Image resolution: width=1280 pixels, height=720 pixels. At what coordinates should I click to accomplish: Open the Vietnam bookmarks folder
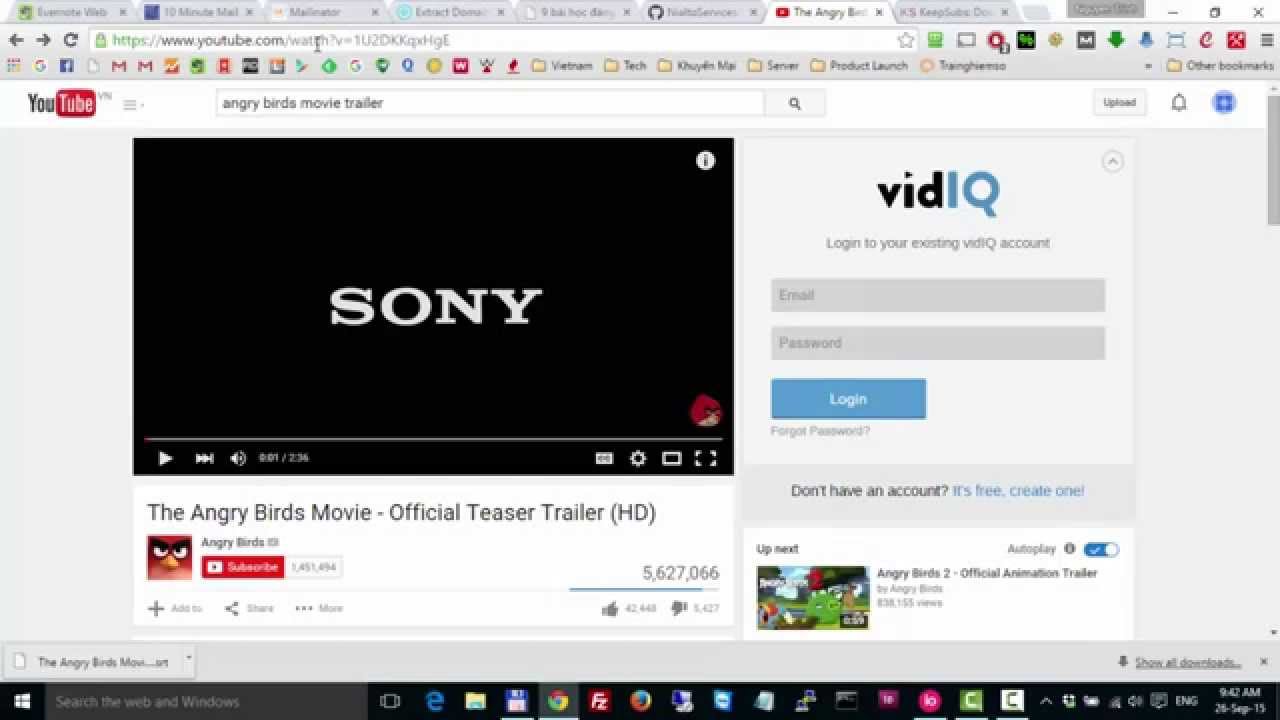pyautogui.click(x=562, y=65)
